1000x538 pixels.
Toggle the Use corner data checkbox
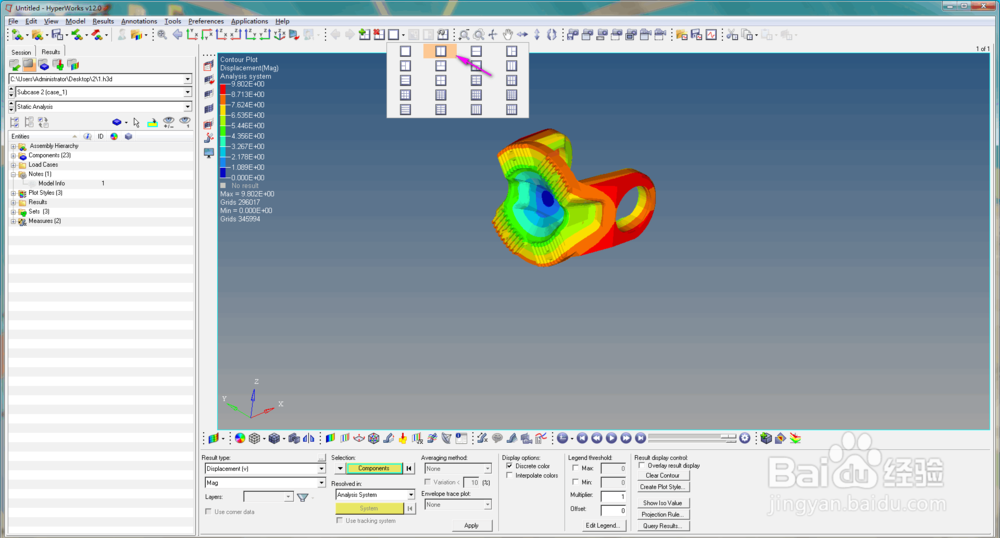coord(208,512)
